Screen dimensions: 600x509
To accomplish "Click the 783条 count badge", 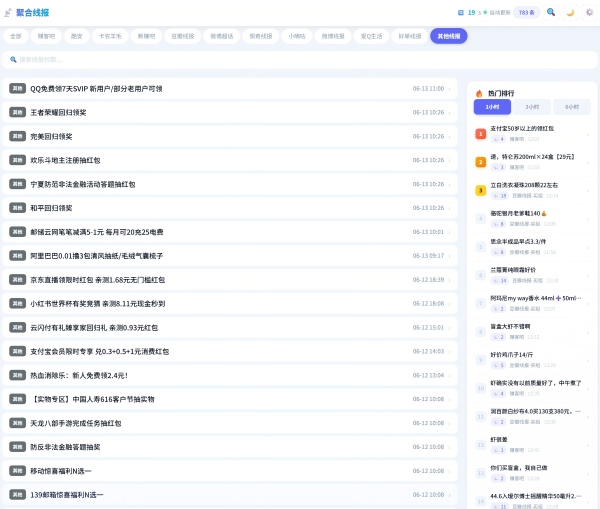I will tap(527, 13).
